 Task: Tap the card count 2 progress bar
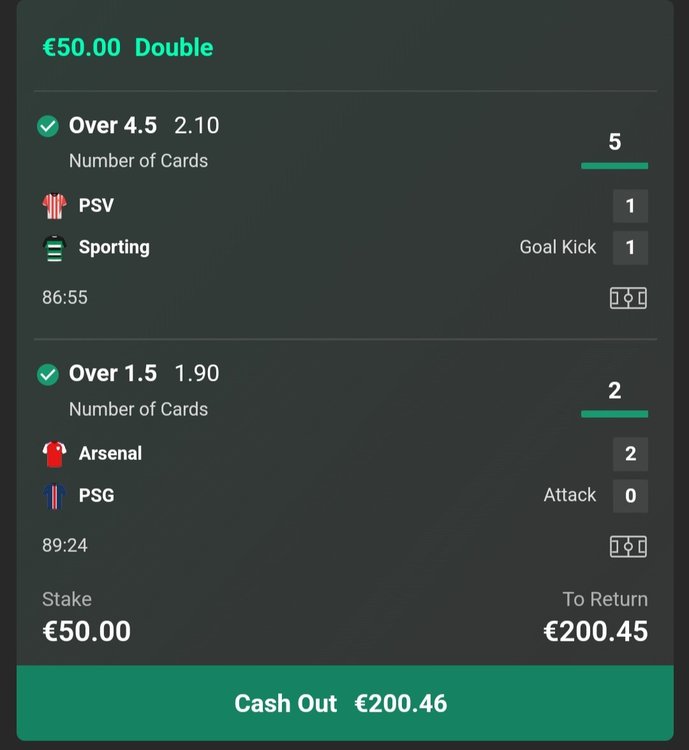tap(614, 414)
